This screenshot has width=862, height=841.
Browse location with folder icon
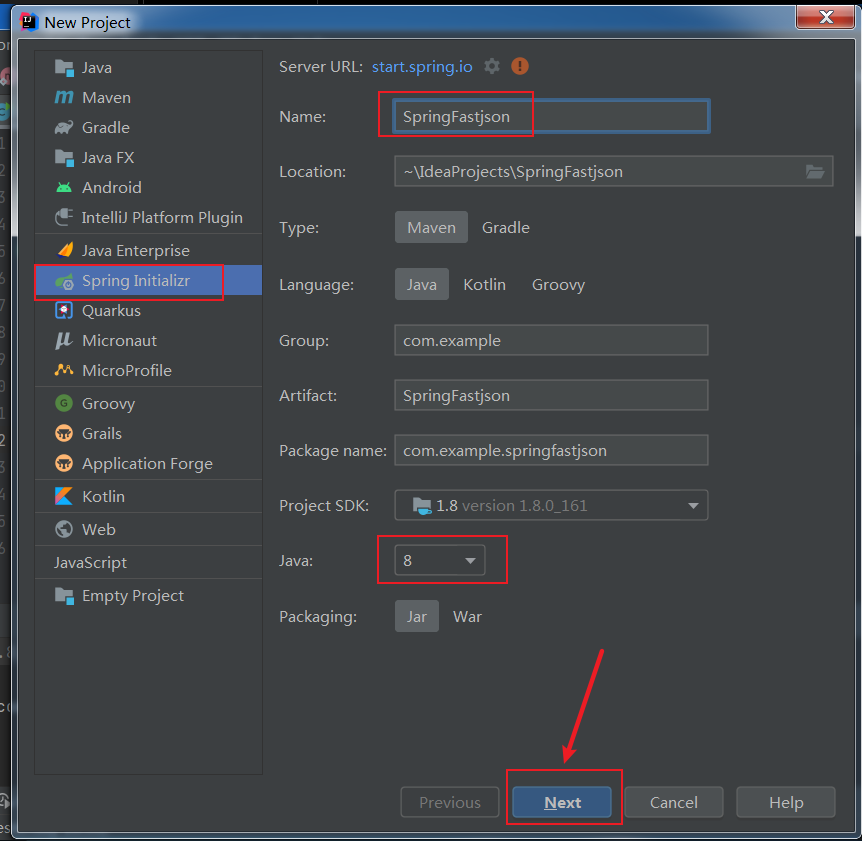tap(814, 171)
